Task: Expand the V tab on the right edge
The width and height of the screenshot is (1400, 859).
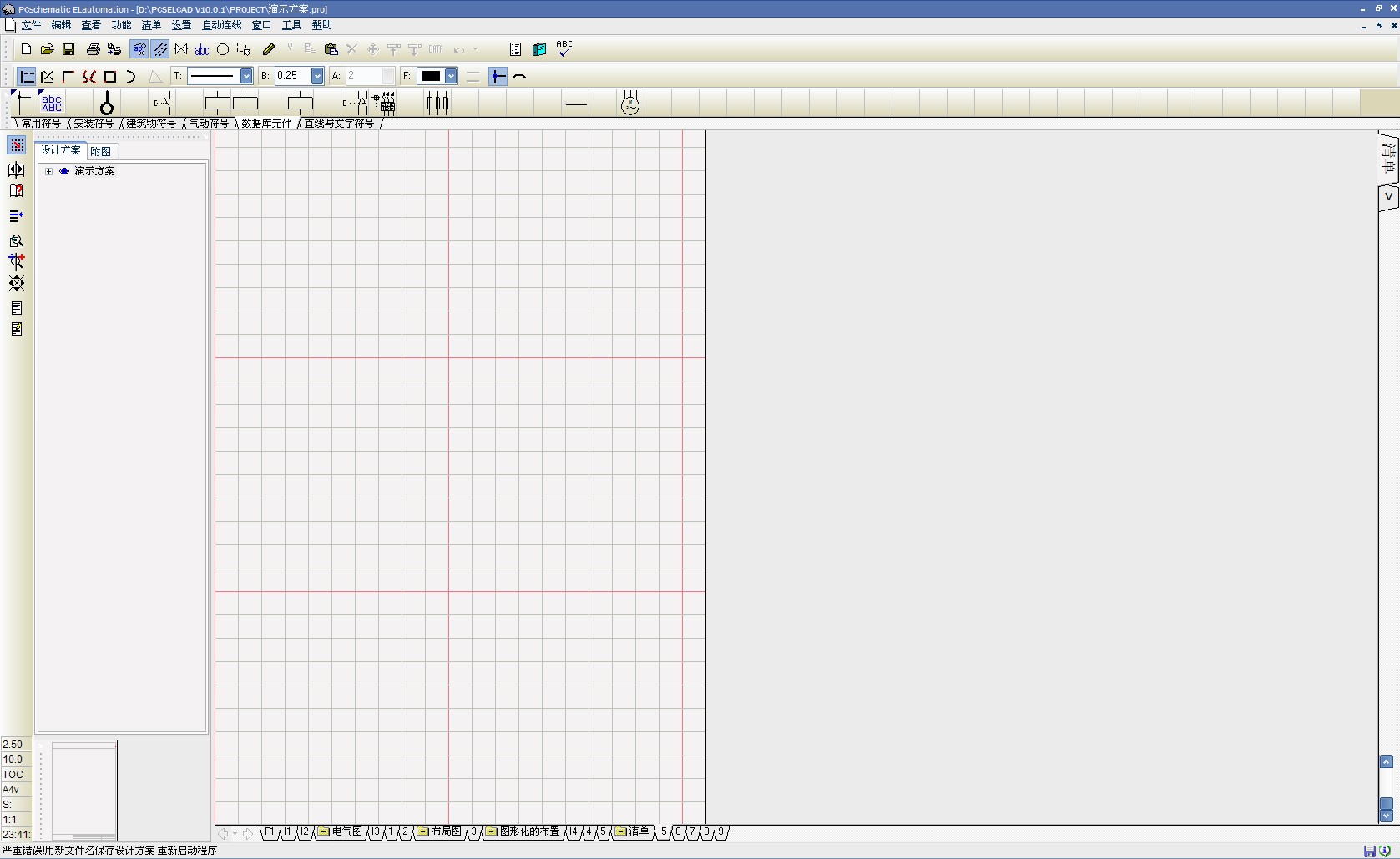Action: [1388, 197]
